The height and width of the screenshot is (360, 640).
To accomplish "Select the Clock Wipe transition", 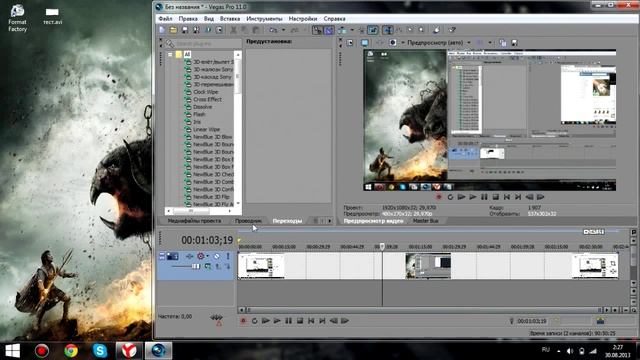I will pos(206,92).
